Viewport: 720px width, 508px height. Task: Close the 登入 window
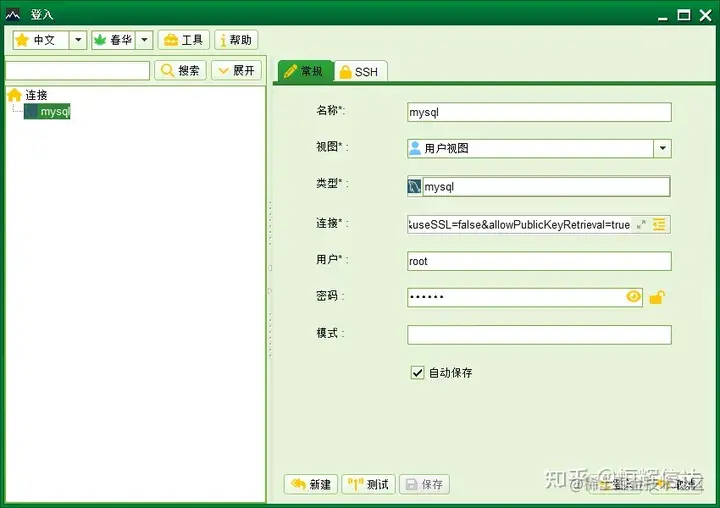coord(706,15)
